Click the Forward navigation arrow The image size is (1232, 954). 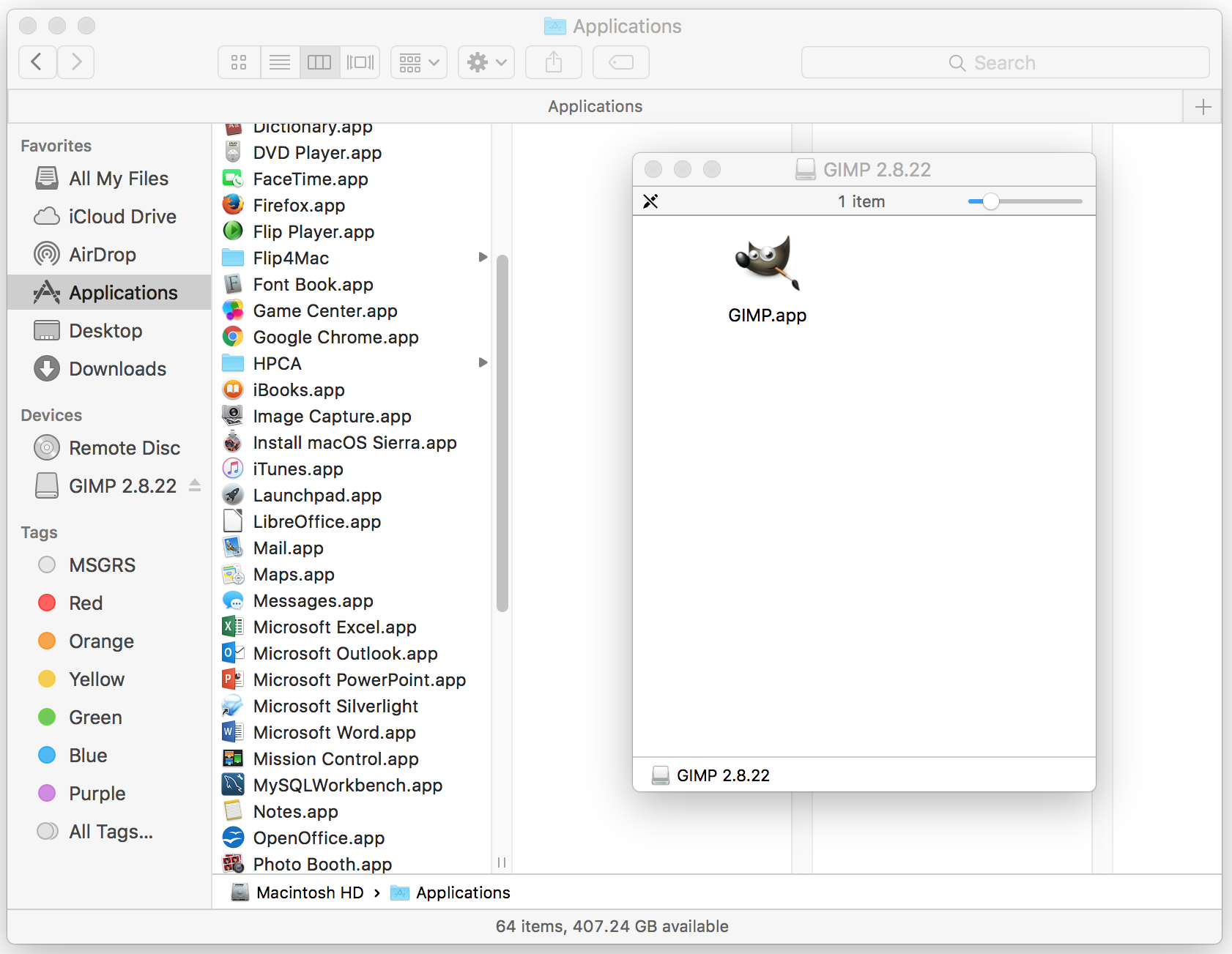tap(75, 62)
